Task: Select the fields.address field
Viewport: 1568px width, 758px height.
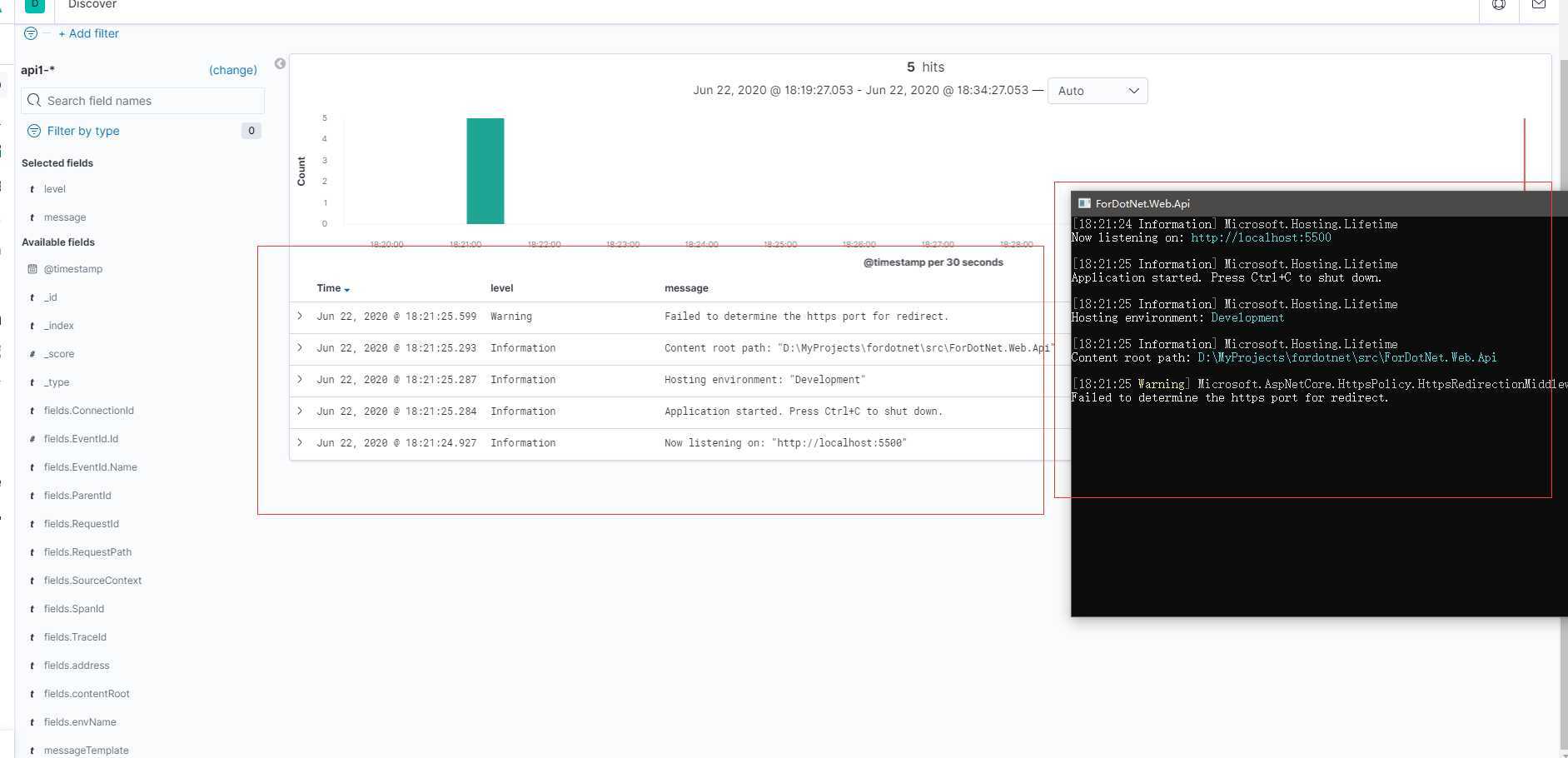Action: 77,666
